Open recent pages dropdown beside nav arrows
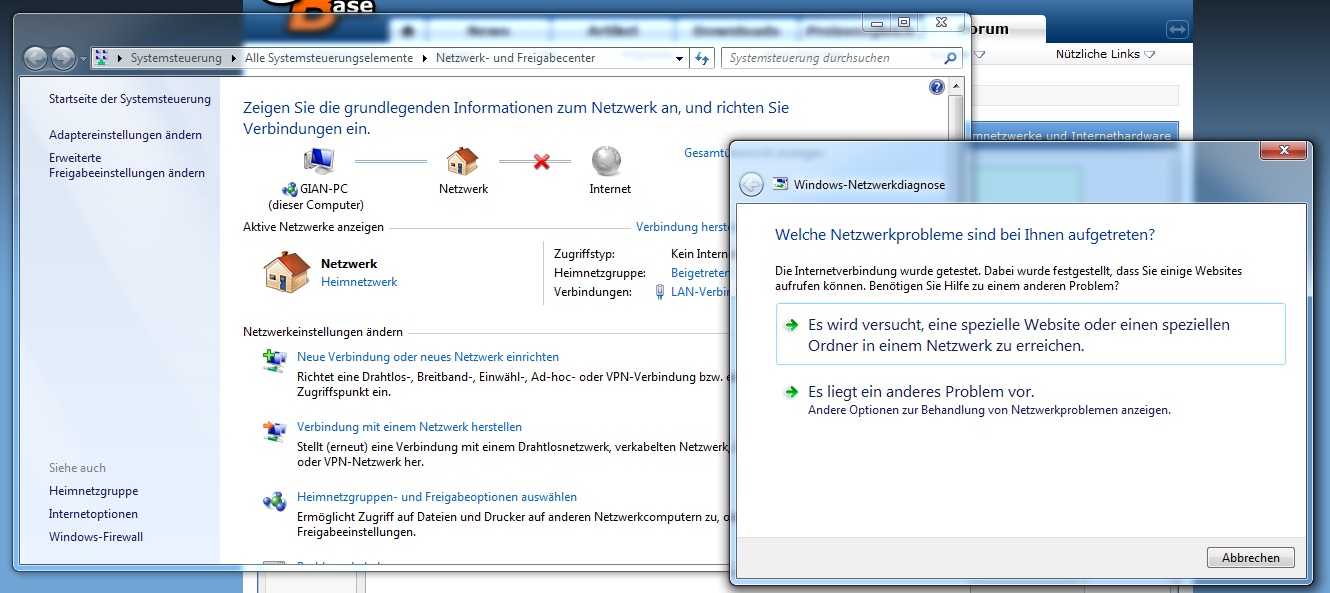This screenshot has width=1330, height=593. coord(83,59)
